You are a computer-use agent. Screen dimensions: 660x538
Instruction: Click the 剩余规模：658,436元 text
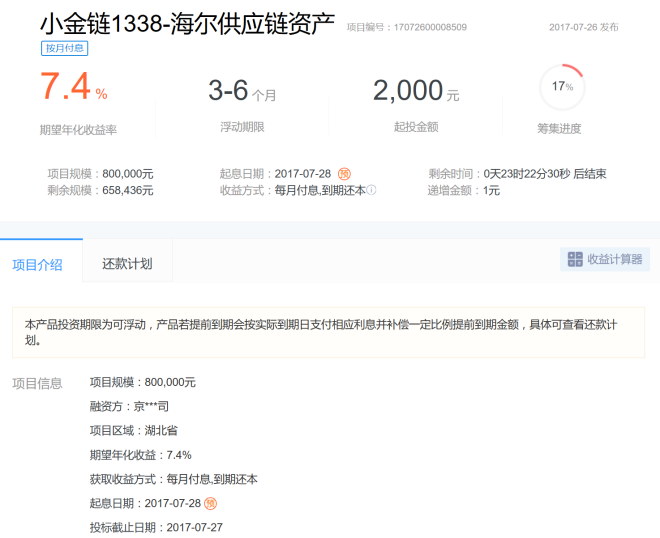[x=100, y=190]
